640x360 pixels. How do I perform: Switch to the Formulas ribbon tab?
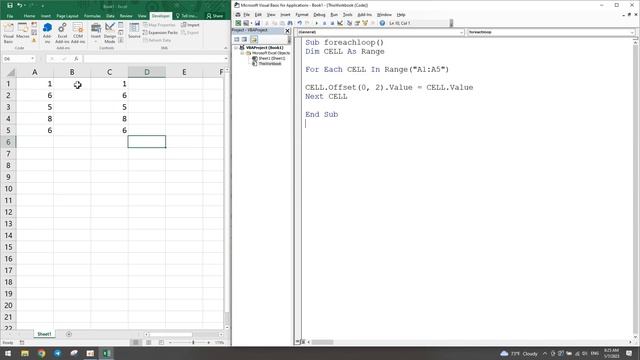92,16
